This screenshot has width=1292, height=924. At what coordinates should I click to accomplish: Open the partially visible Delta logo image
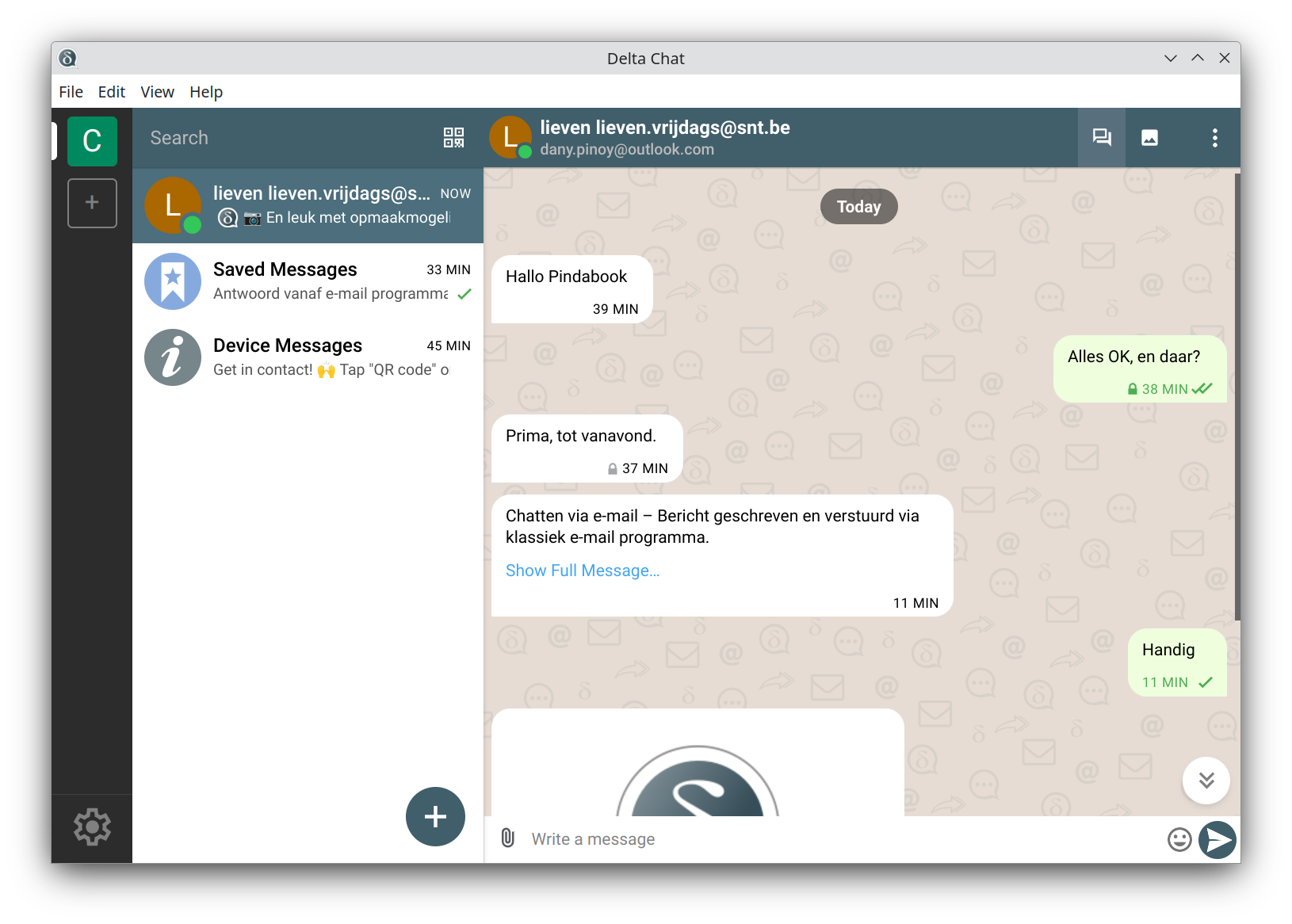pos(698,763)
